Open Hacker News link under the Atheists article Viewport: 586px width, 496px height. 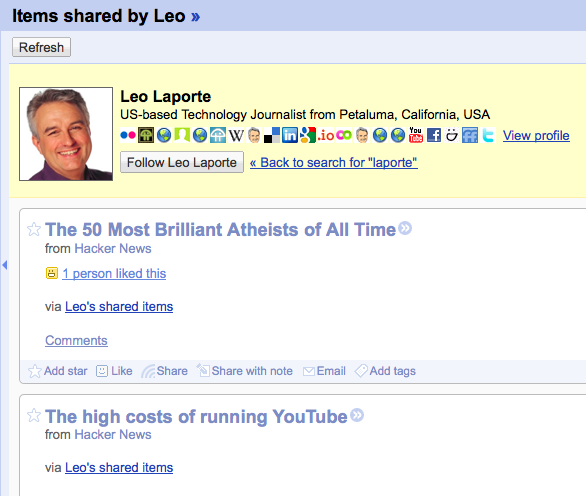(x=113, y=249)
